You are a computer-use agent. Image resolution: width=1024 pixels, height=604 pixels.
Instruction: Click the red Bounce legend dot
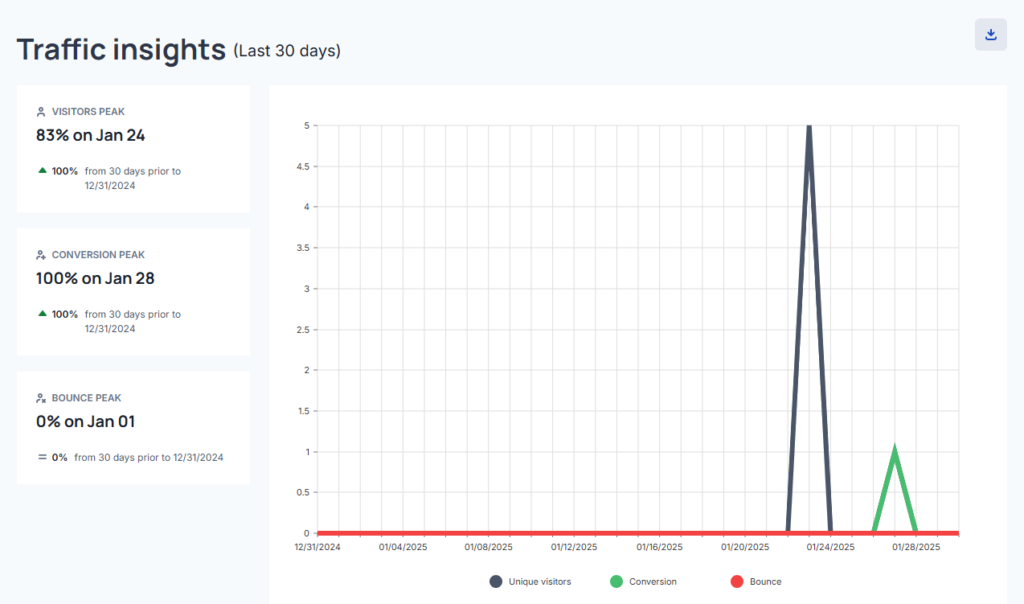[737, 581]
